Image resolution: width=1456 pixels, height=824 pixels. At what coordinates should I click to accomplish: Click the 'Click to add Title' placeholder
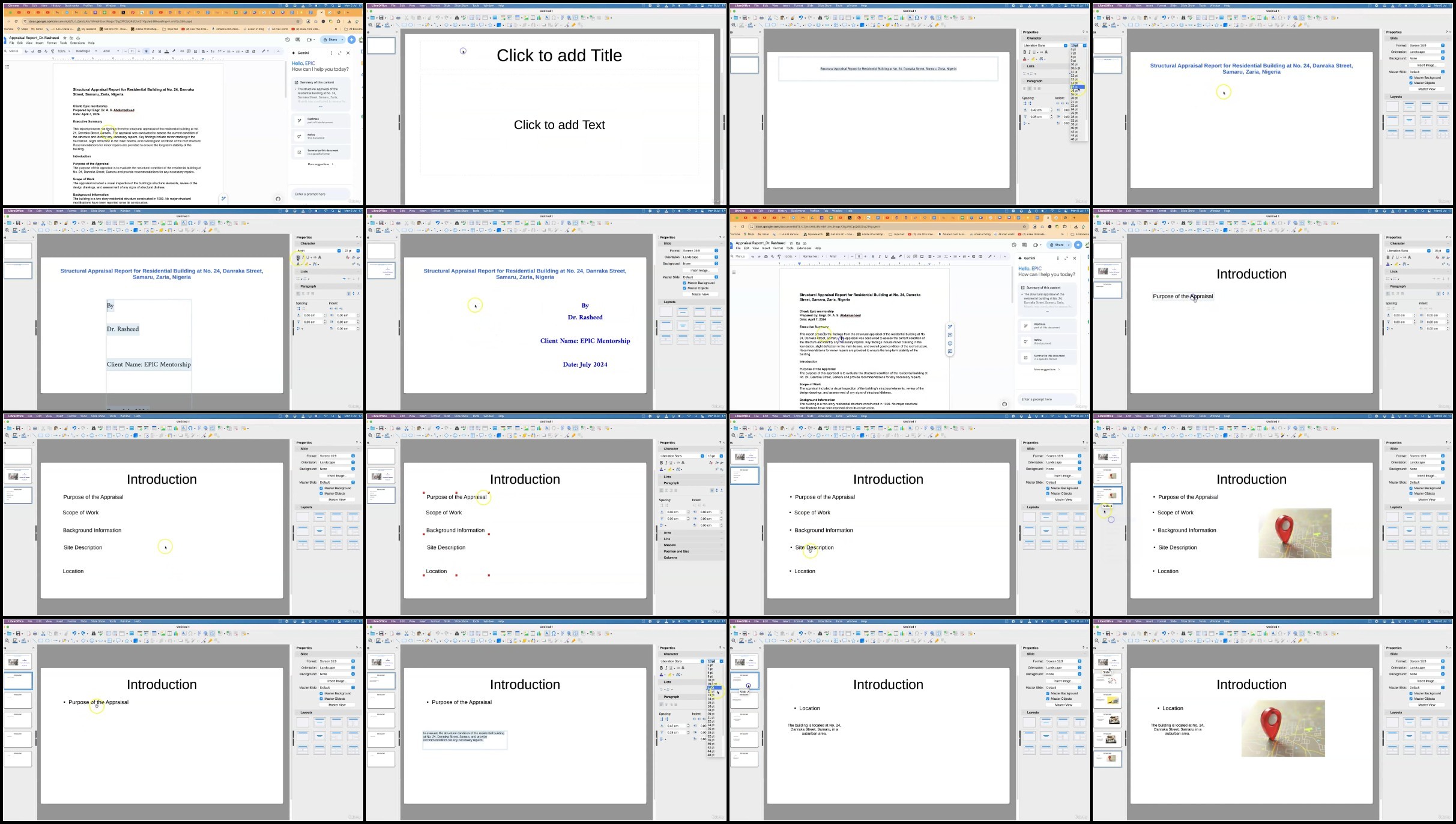[x=559, y=55]
